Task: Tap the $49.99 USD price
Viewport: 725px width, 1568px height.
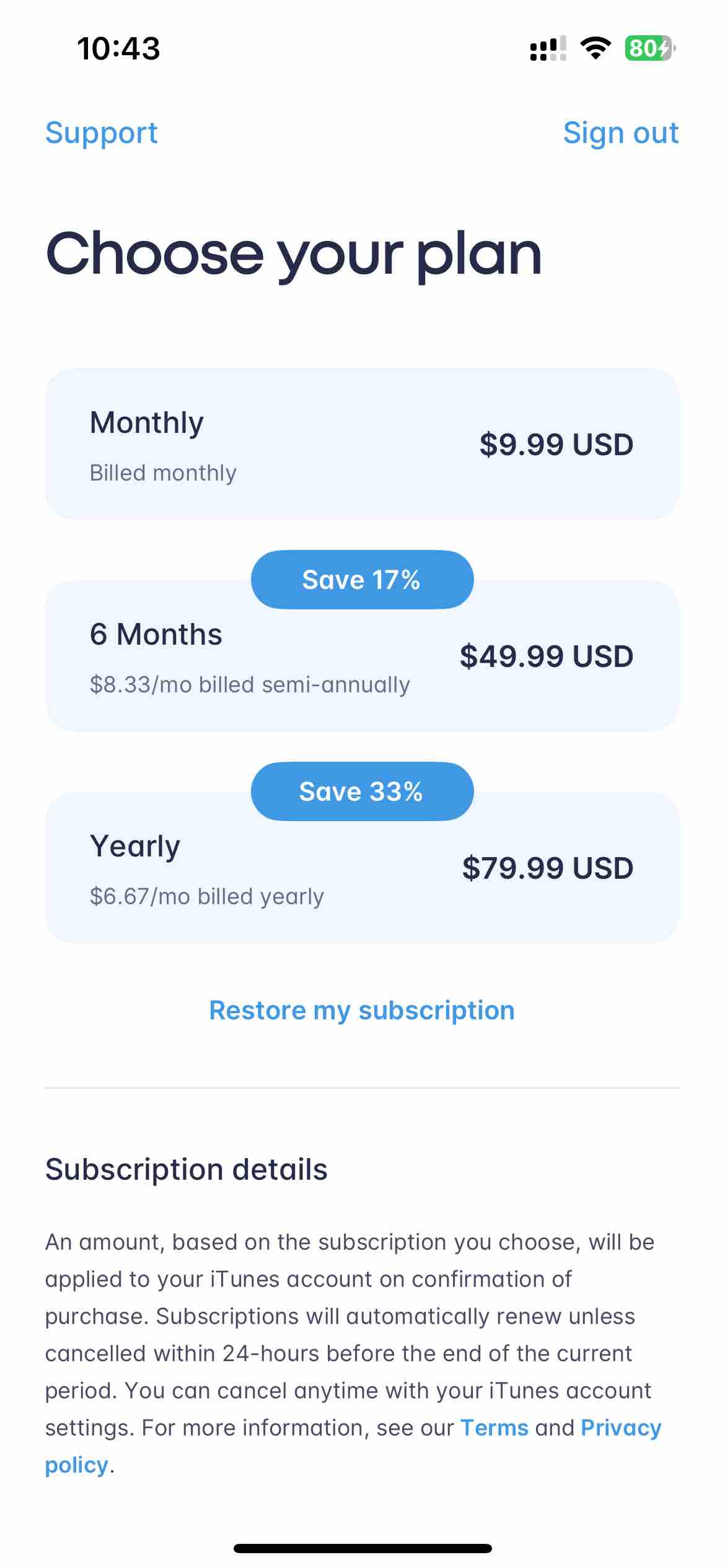Action: 546,656
